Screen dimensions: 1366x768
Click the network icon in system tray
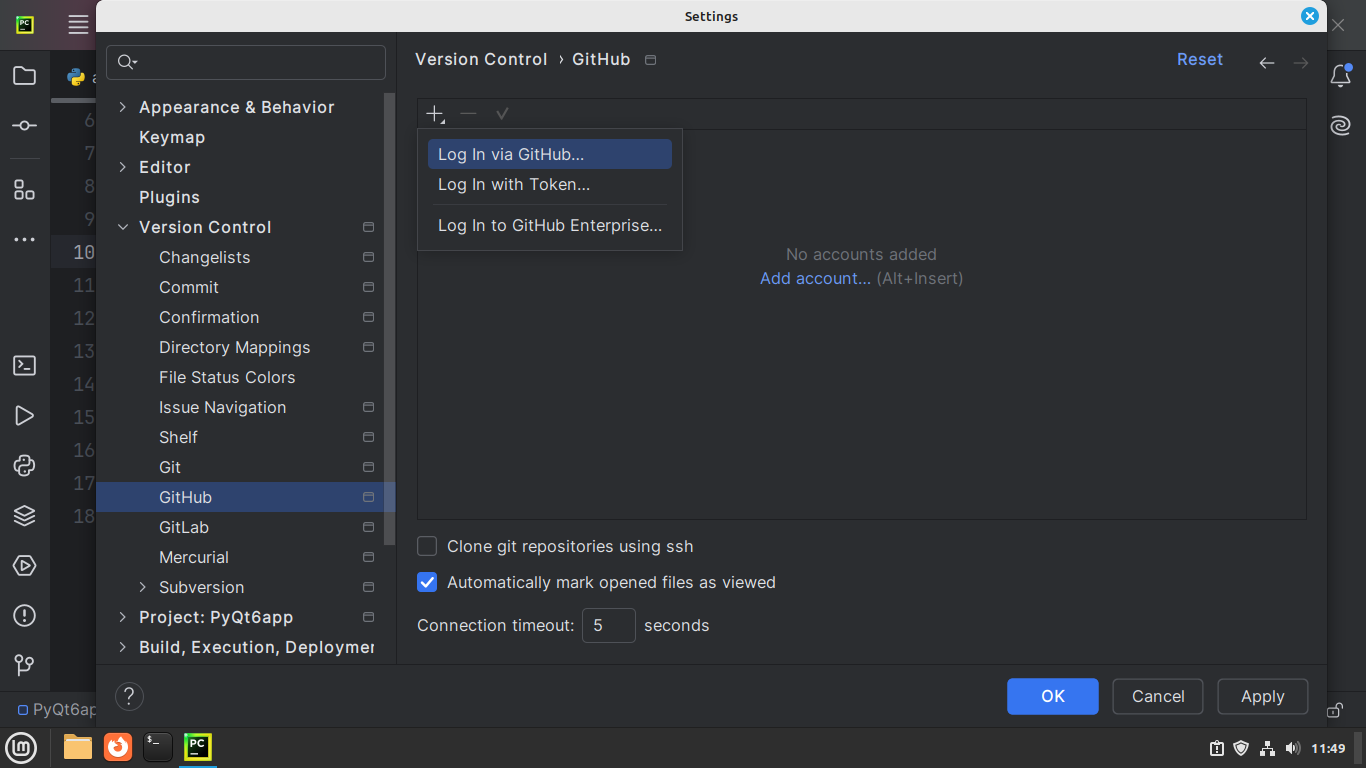pyautogui.click(x=1267, y=748)
